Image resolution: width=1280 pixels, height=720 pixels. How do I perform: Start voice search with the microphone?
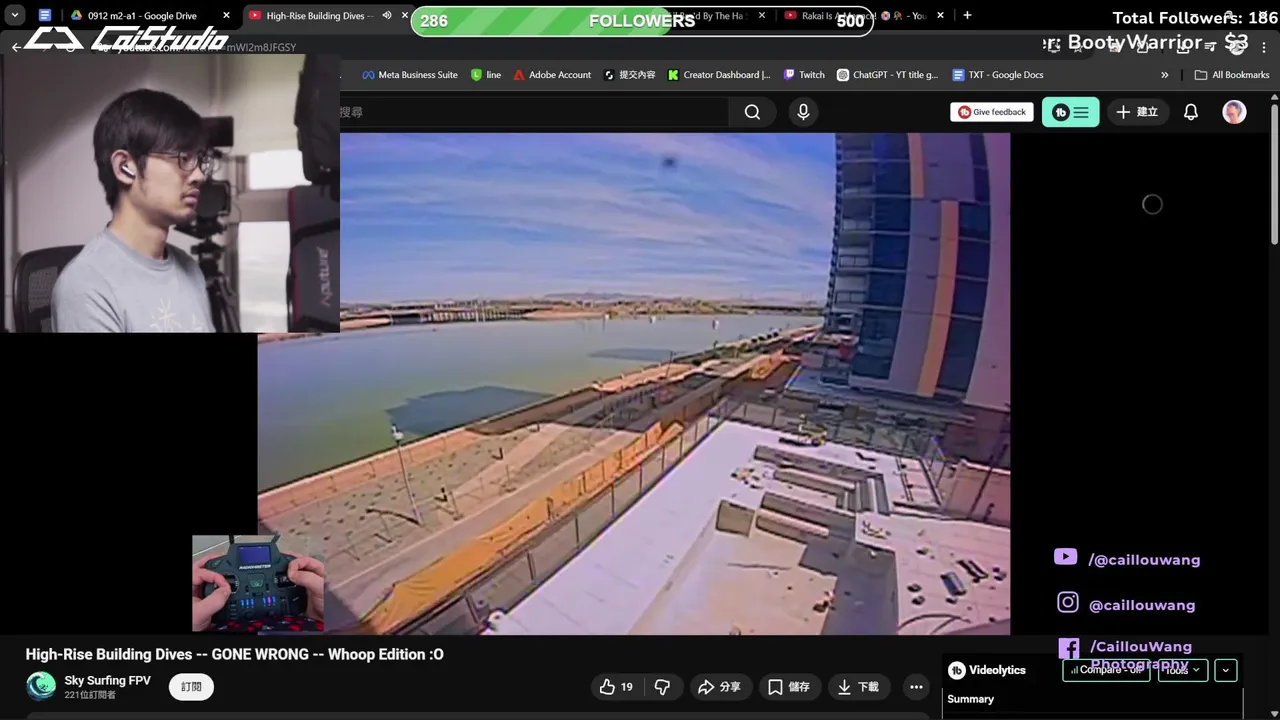(803, 112)
